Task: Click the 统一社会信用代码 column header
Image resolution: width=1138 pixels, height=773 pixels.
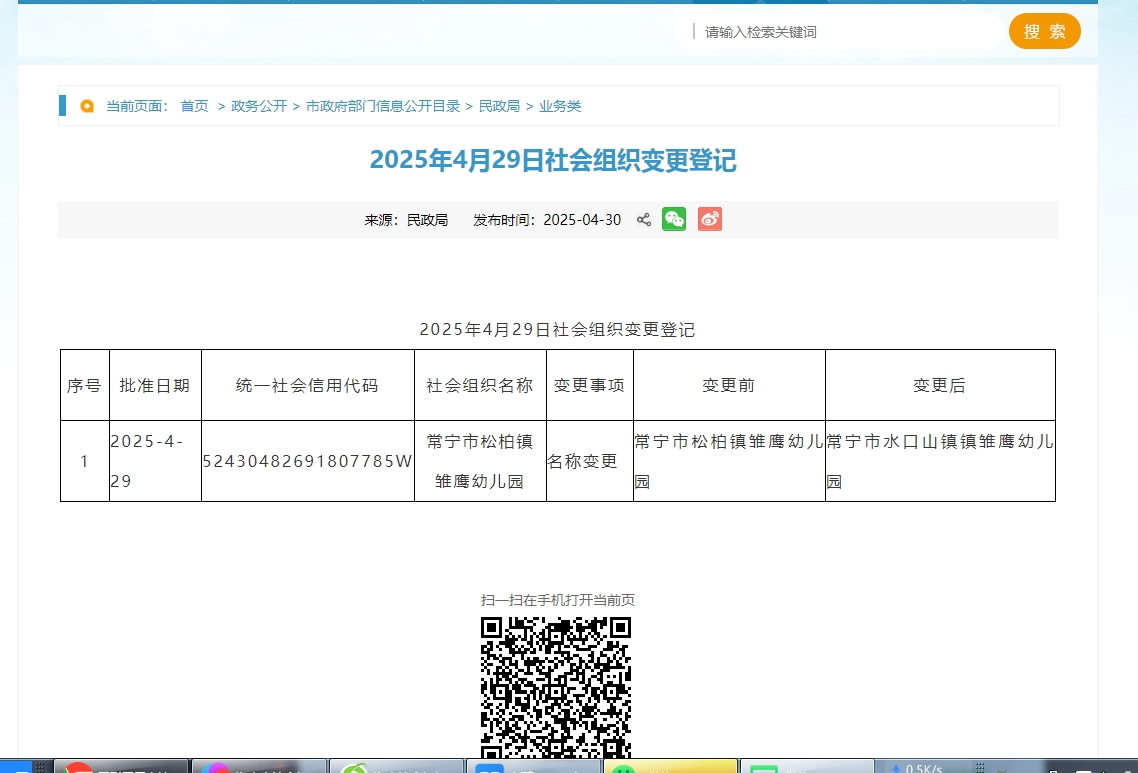Action: (307, 385)
